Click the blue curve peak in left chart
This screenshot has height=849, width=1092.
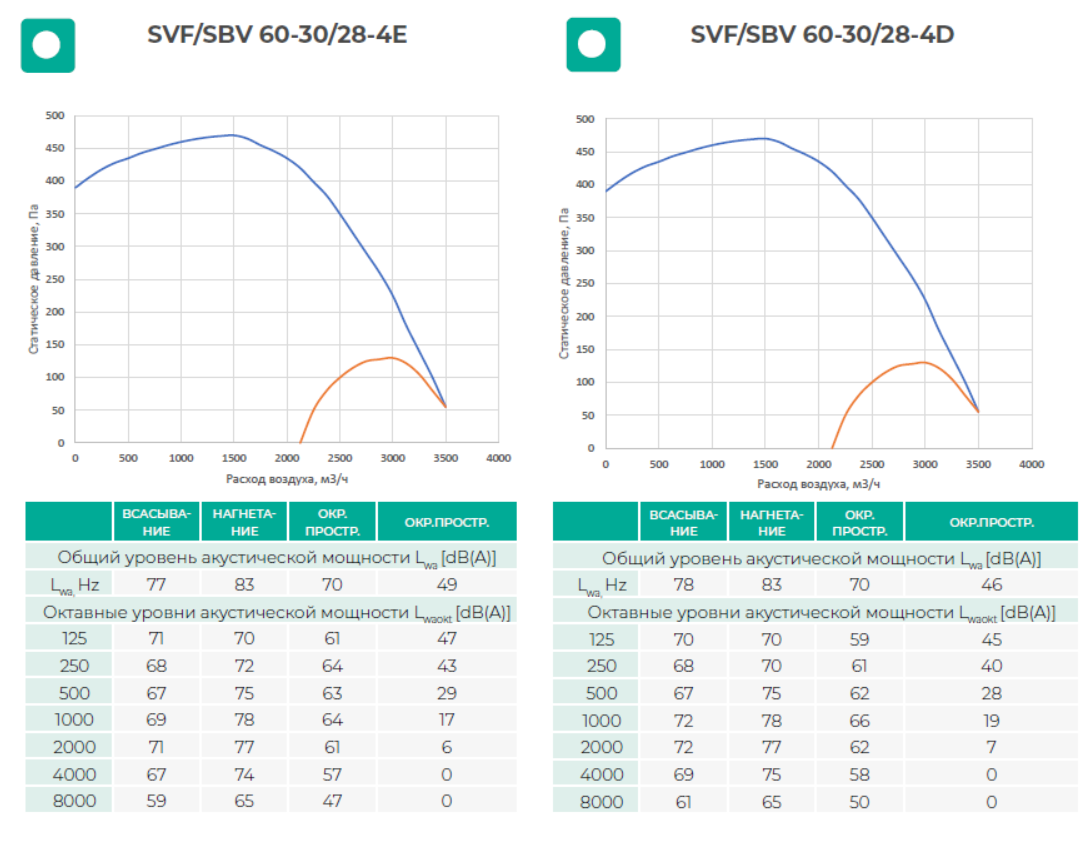tap(232, 135)
